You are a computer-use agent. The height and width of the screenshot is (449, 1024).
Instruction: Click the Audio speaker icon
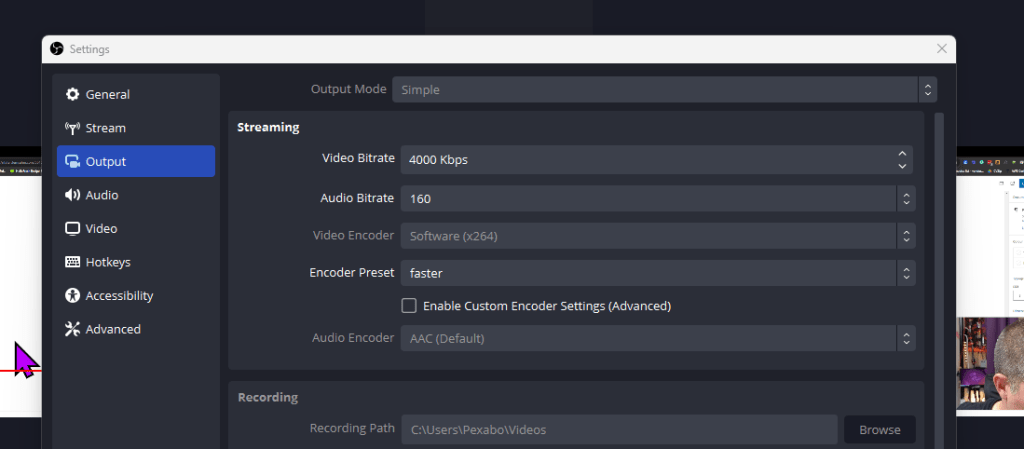(x=72, y=194)
